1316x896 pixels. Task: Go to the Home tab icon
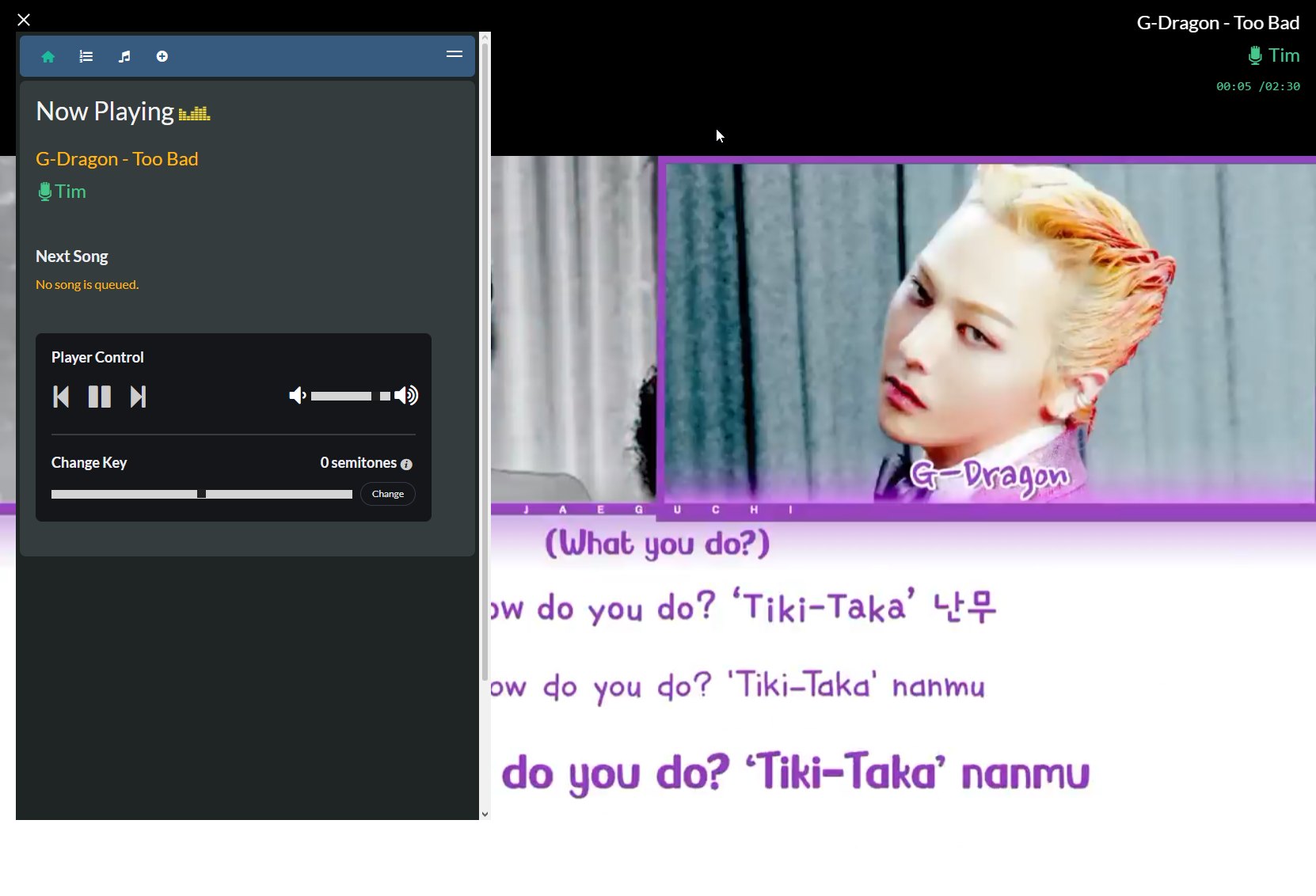(x=48, y=56)
